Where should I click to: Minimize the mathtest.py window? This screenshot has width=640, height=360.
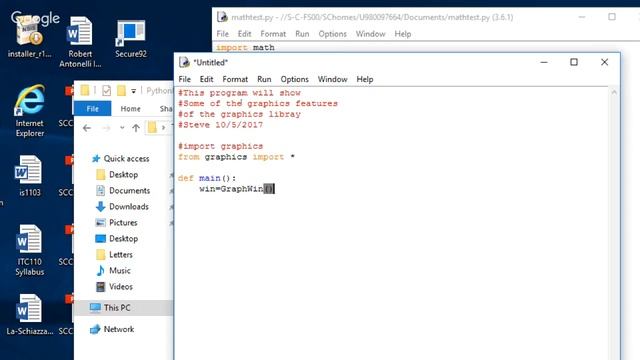[x=582, y=17]
